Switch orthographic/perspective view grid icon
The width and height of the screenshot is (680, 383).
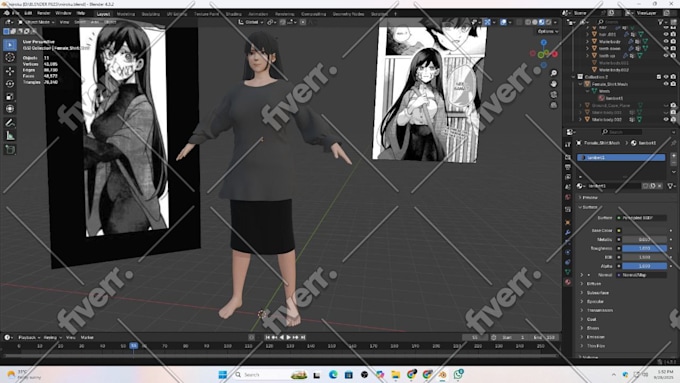pos(554,105)
